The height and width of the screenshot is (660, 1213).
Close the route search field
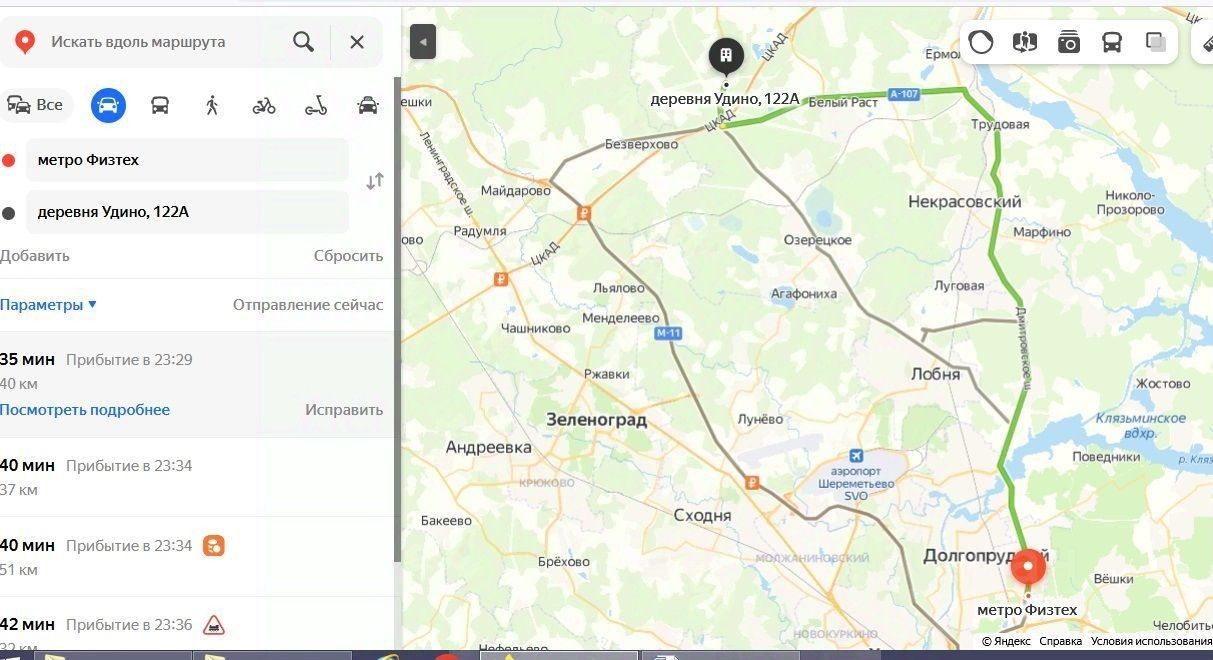pos(357,42)
